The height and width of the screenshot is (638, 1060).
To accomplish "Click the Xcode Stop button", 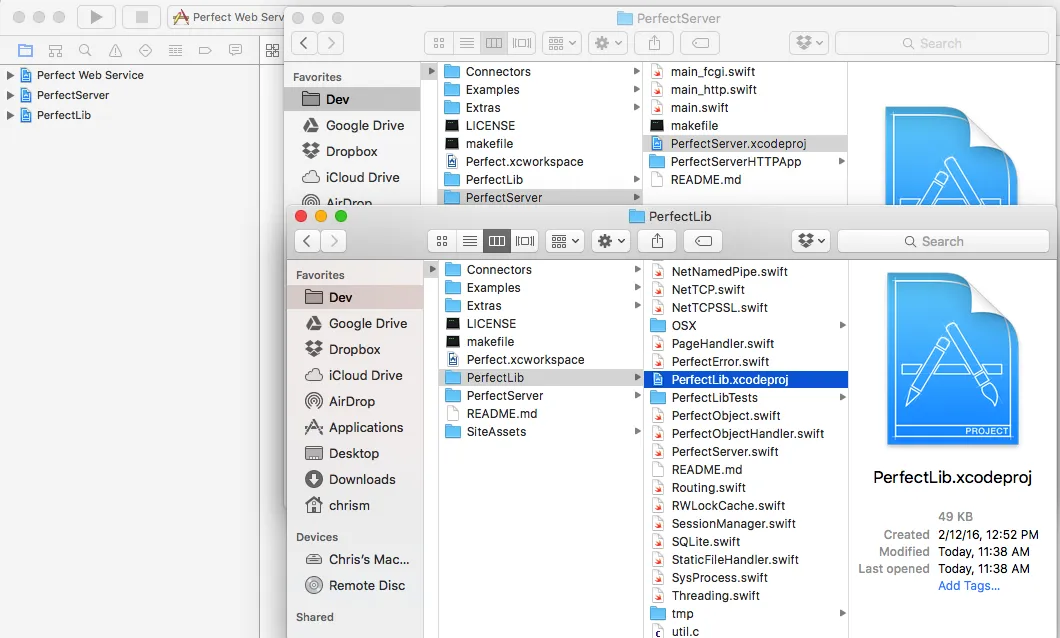I will (x=141, y=17).
